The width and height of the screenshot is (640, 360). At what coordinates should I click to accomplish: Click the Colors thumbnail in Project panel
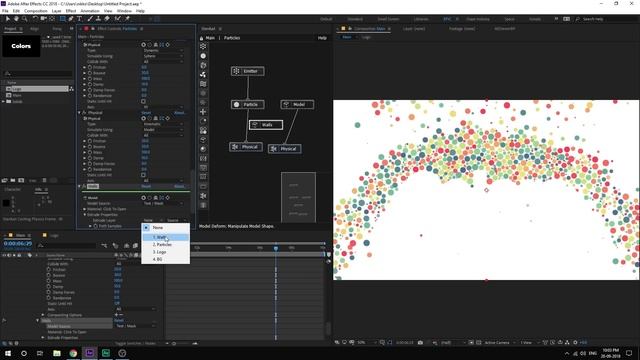21,46
